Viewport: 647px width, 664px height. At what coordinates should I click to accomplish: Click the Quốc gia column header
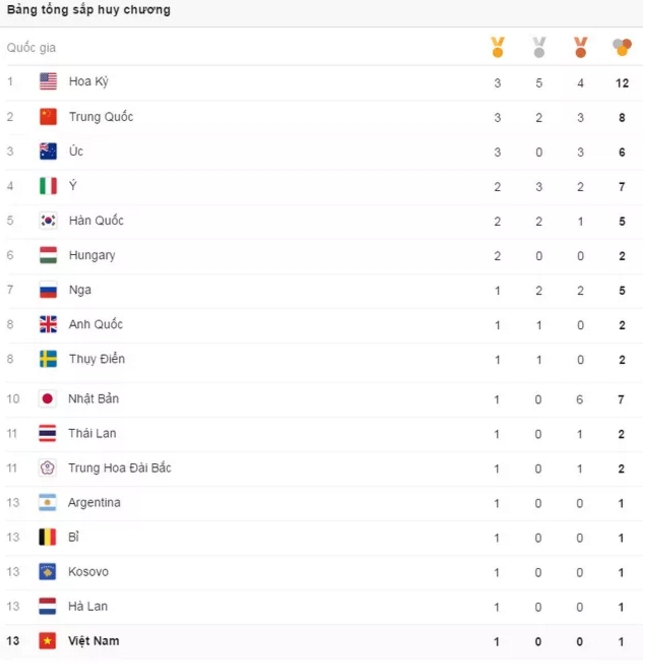31,48
